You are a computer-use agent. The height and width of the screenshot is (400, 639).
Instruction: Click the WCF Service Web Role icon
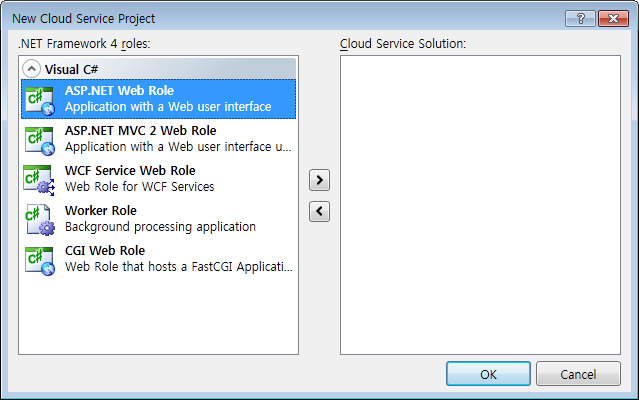[x=39, y=180]
